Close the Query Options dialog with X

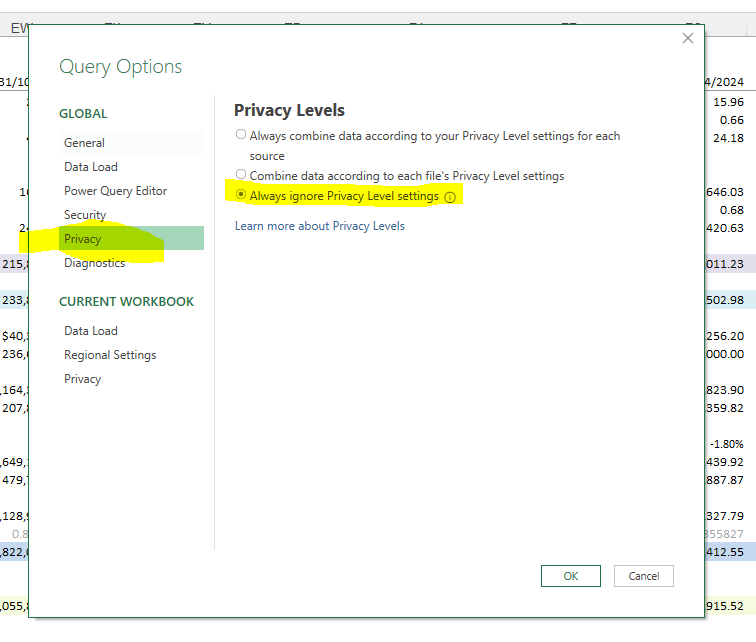tap(687, 39)
